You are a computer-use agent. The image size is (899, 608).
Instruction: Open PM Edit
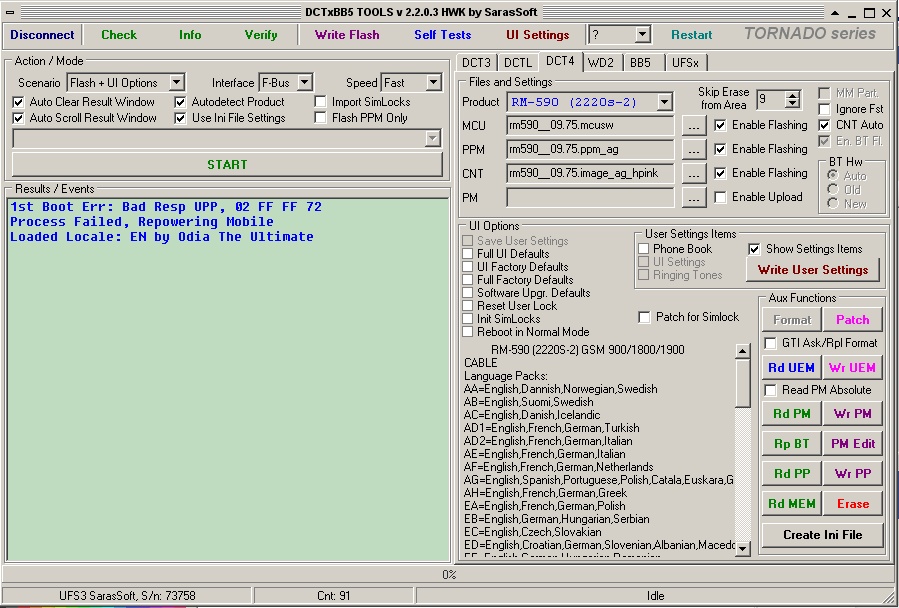(853, 443)
